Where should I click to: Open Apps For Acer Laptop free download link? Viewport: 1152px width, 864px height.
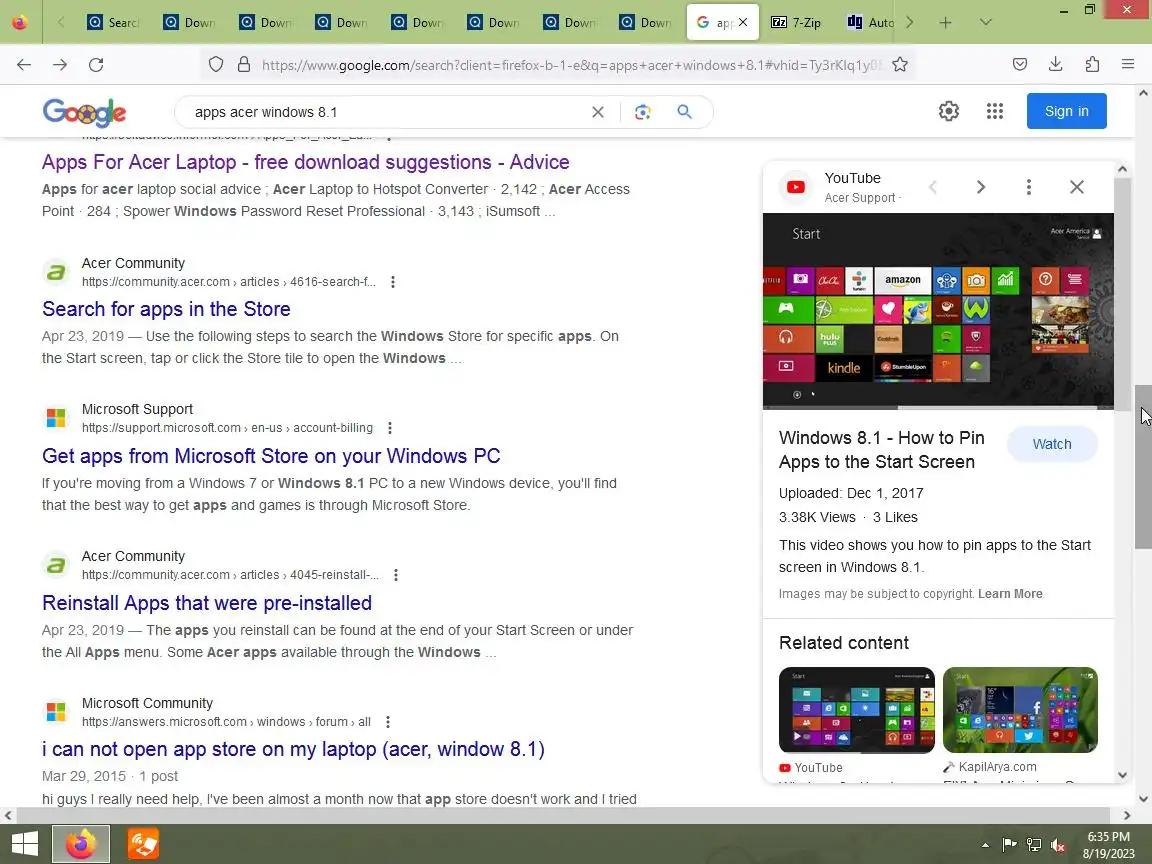tap(306, 162)
